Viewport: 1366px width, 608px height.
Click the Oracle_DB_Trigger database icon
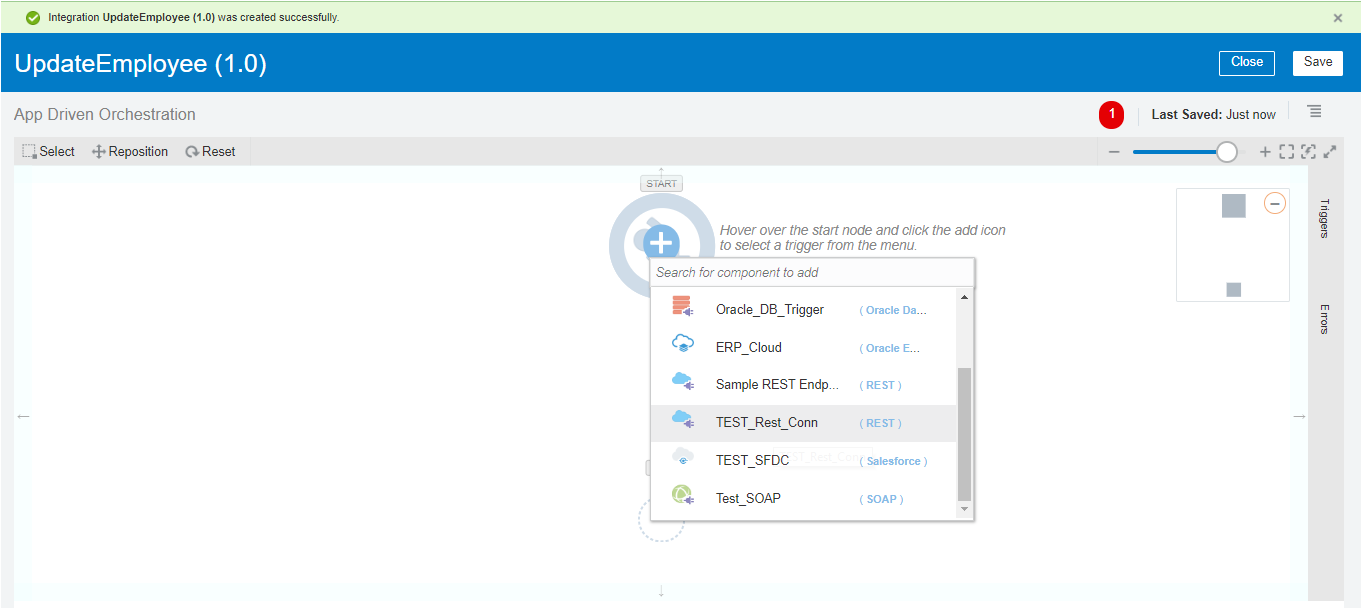(683, 308)
